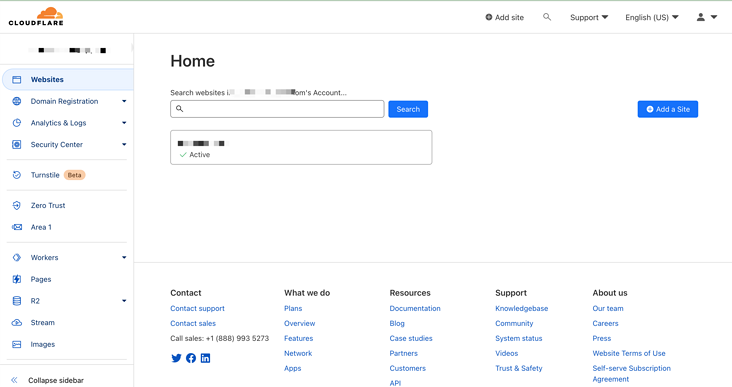
Task: Open Stream from the sidebar
Action: [x=42, y=323]
